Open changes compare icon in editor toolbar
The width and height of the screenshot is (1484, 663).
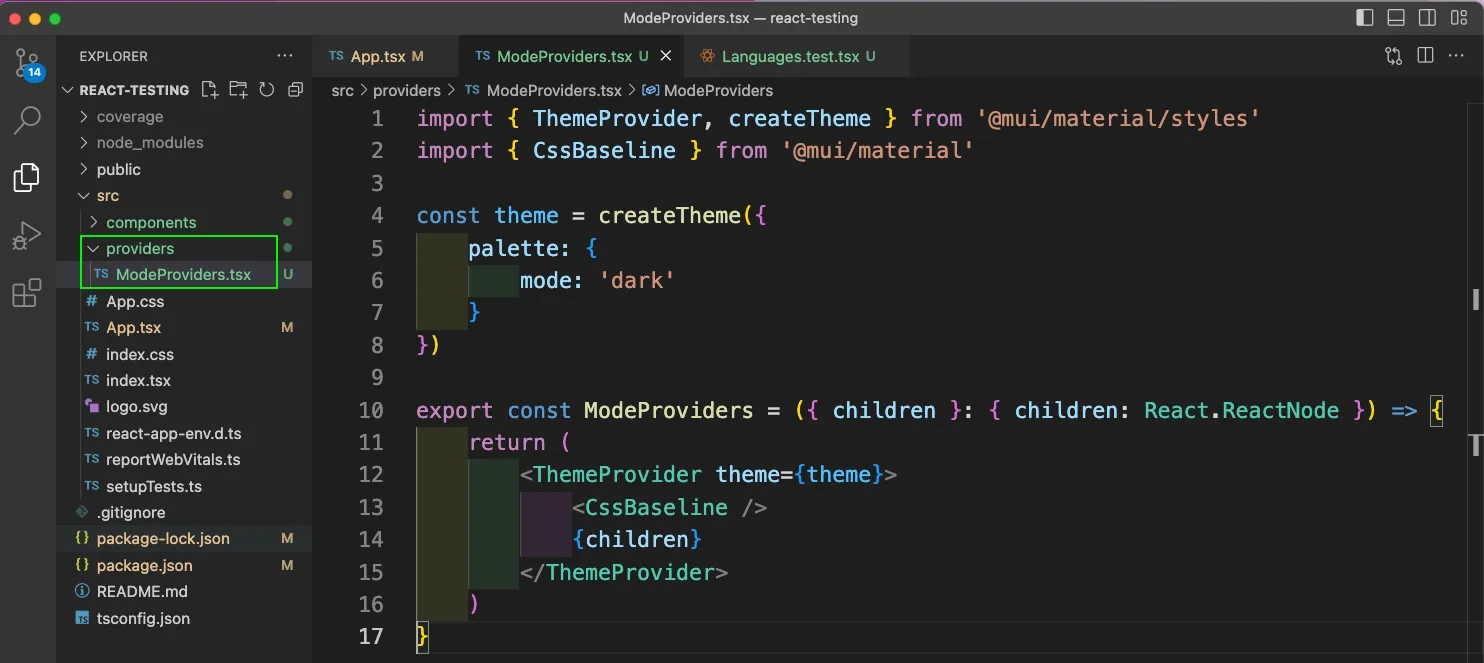1394,56
